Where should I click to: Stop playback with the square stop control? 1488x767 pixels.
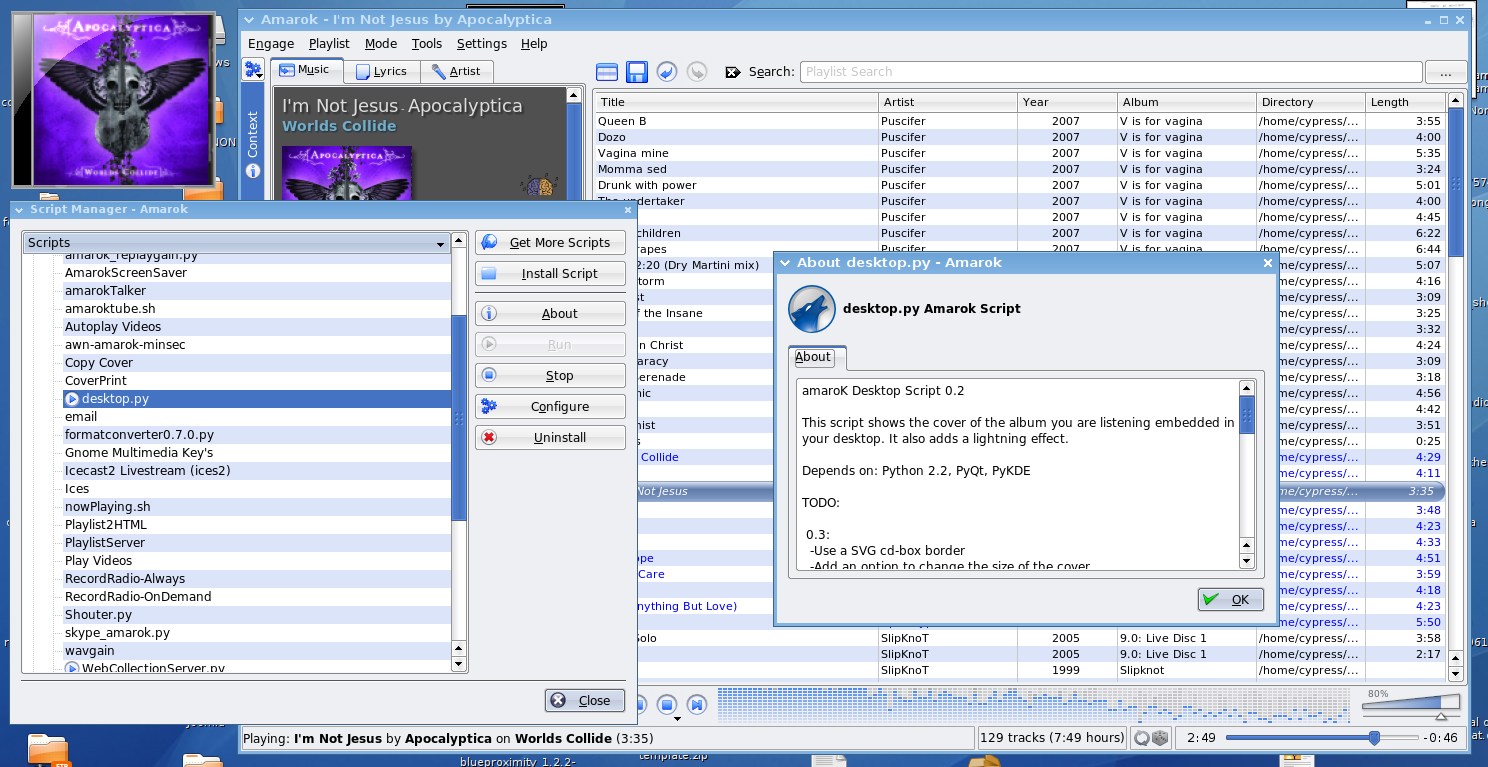[668, 704]
